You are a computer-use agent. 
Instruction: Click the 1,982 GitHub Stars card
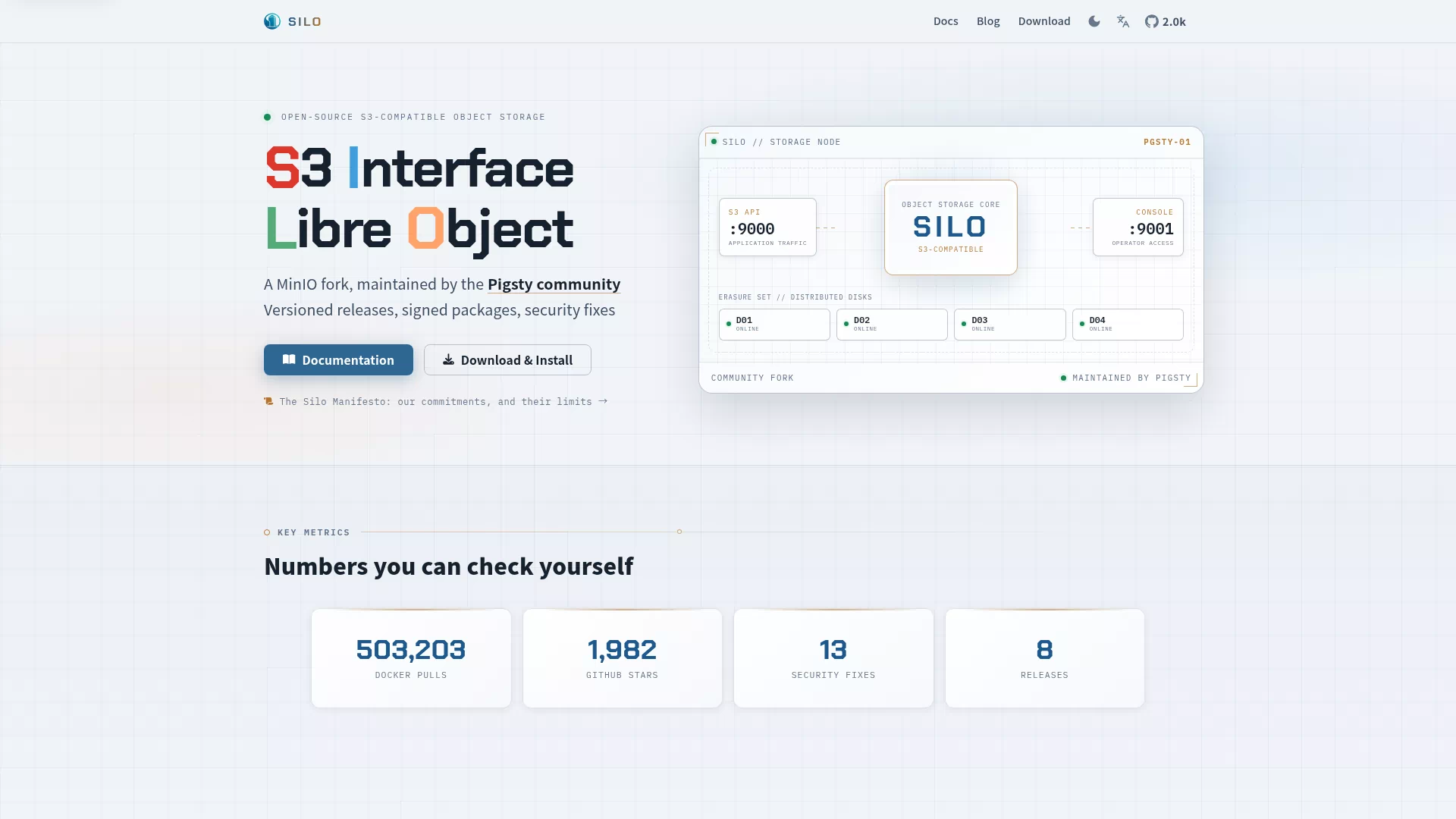pos(623,658)
